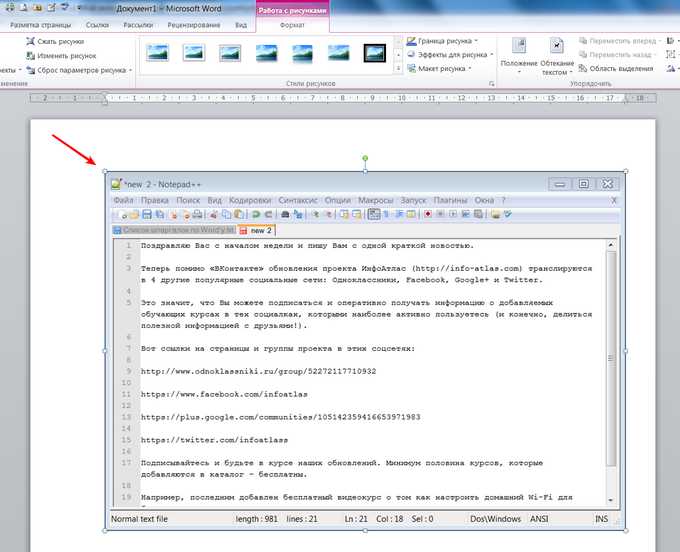Click the Redo arrow in Notepad++ toolbar

pyautogui.click(x=268, y=214)
